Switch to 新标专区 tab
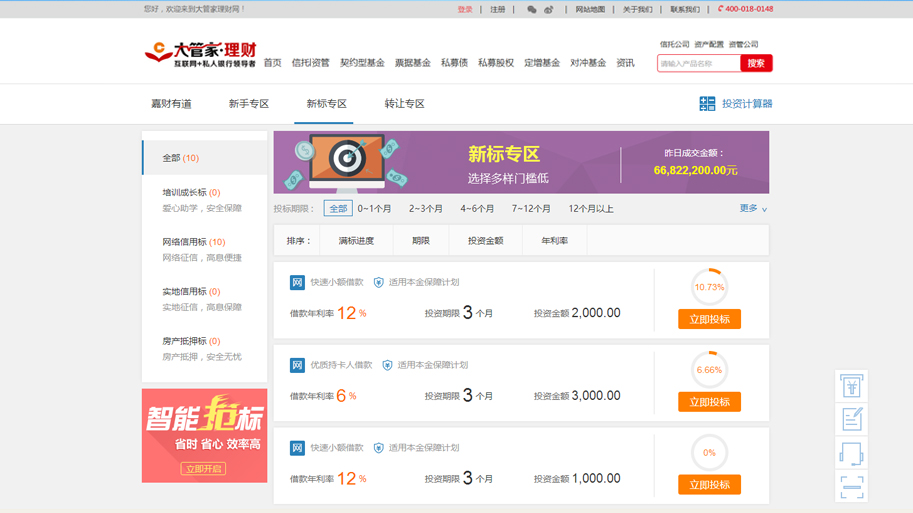This screenshot has width=913, height=513. 327,104
